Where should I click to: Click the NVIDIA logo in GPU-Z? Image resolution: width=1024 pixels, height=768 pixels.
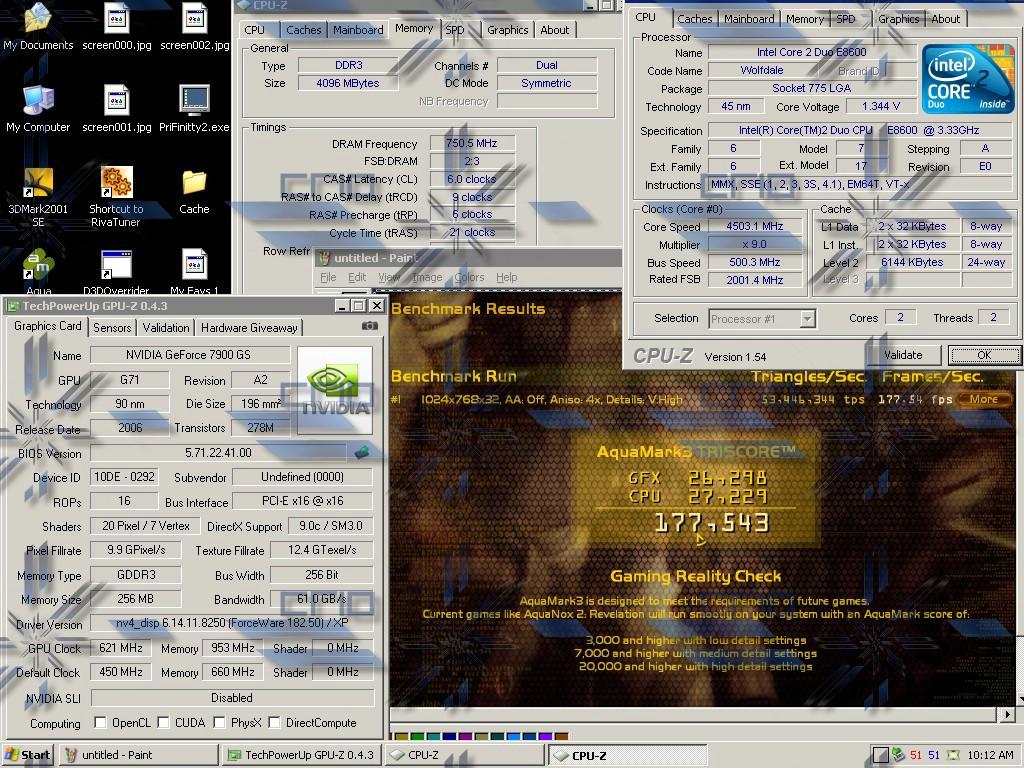point(335,391)
